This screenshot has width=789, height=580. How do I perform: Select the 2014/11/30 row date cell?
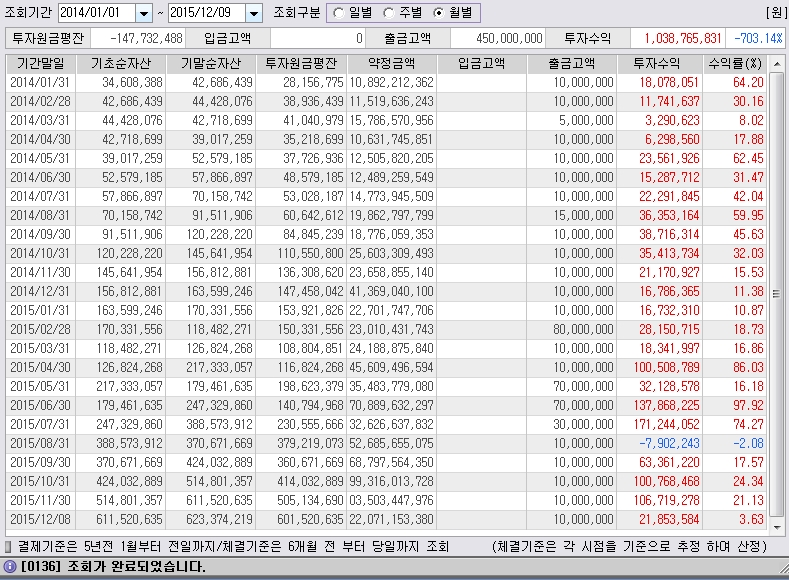(x=41, y=273)
